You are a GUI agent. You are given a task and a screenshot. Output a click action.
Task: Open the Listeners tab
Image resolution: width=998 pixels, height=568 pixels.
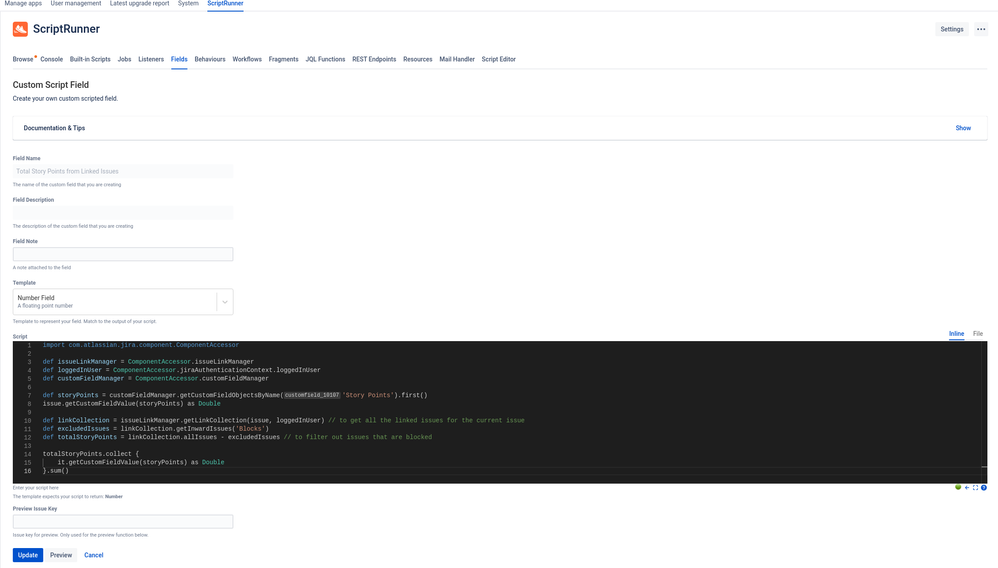[151, 59]
